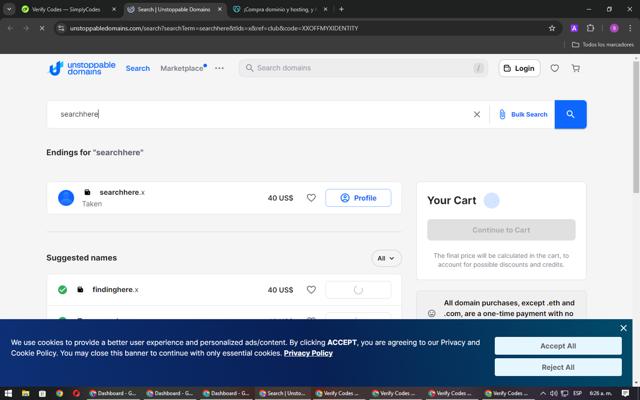Click Continue to Cart button

coord(501,230)
